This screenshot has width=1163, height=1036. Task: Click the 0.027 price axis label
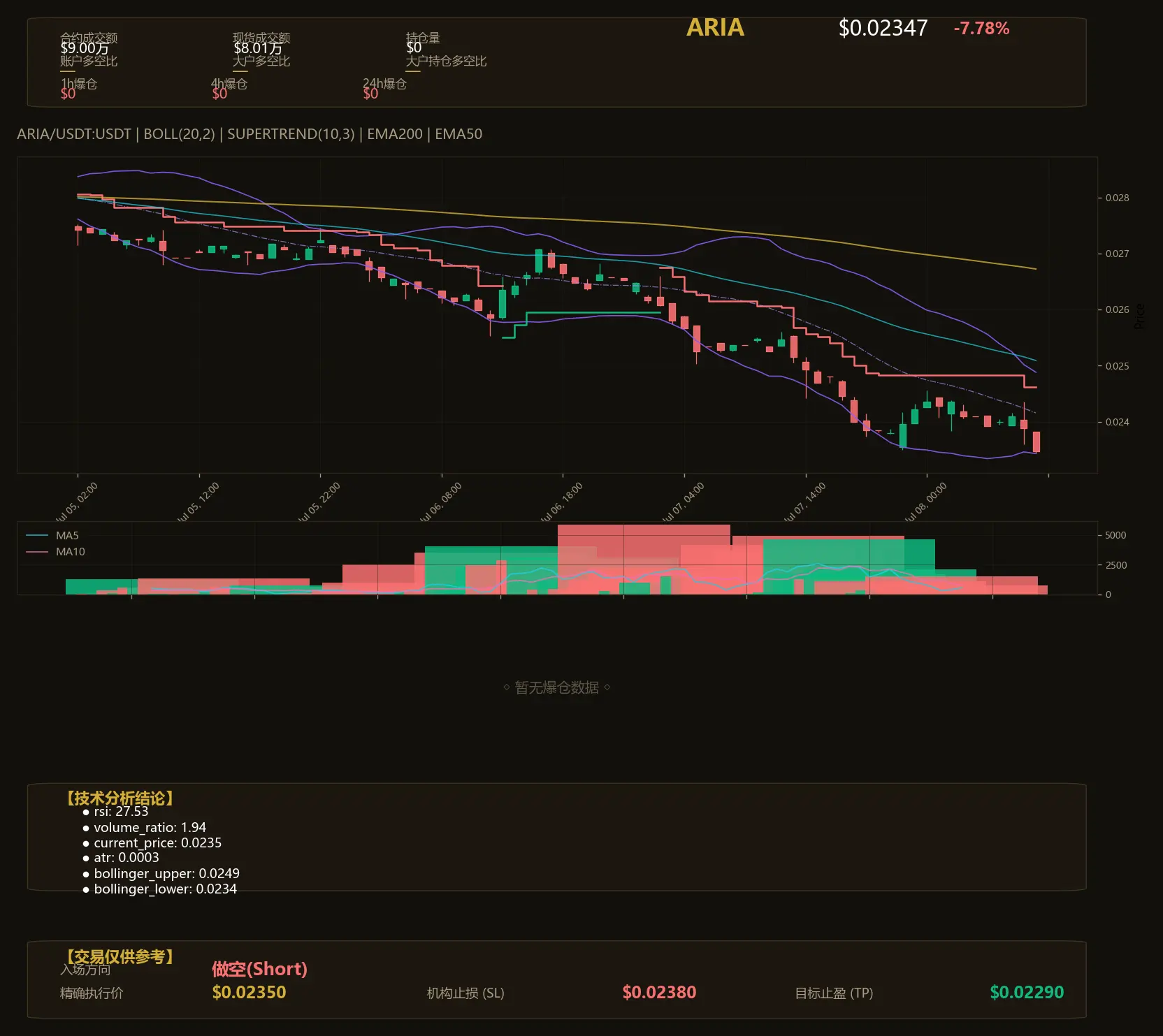[1117, 254]
